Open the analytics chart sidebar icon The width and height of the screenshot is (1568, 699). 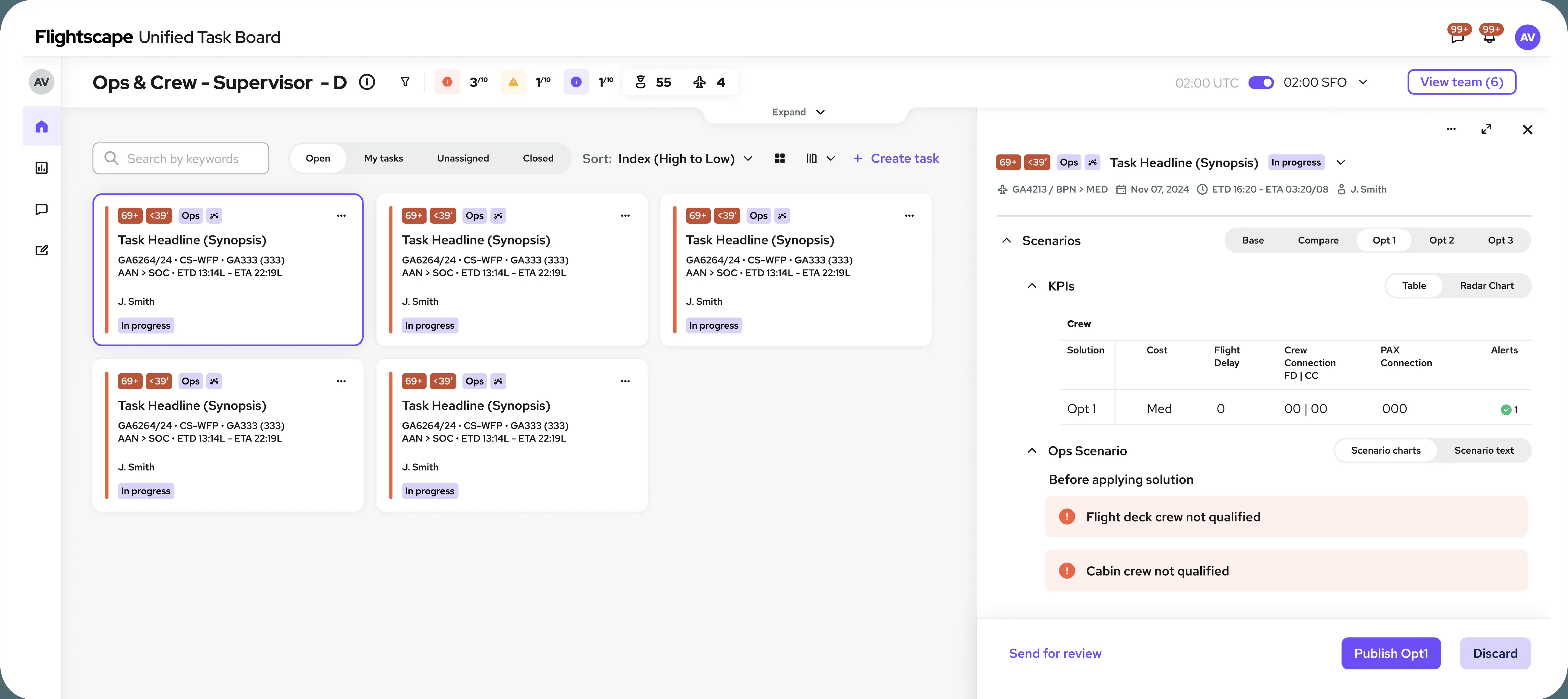[x=41, y=168]
